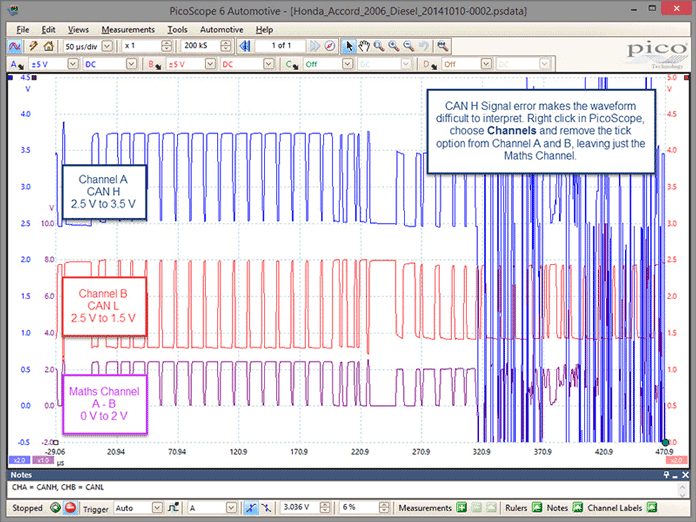Adjust the 3.036 V trigger threshold stepper
This screenshot has width=696, height=522.
[325, 507]
